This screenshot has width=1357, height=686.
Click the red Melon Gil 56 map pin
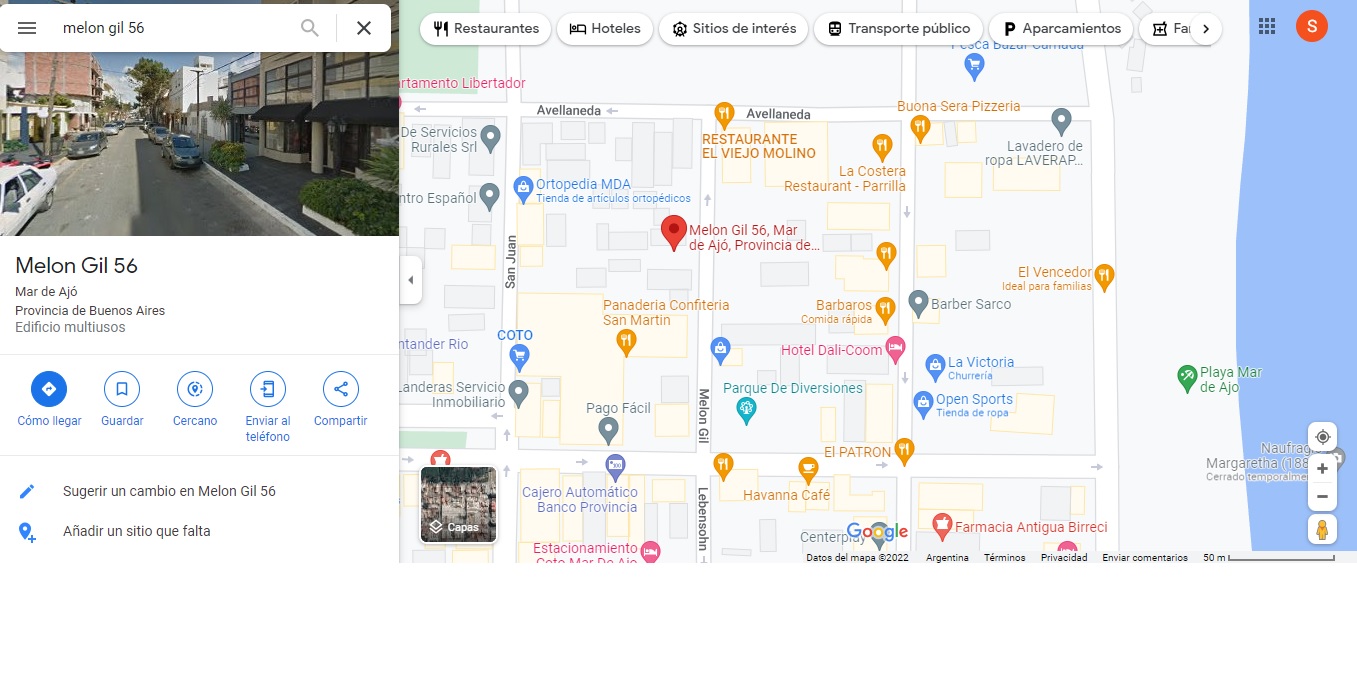(x=674, y=232)
